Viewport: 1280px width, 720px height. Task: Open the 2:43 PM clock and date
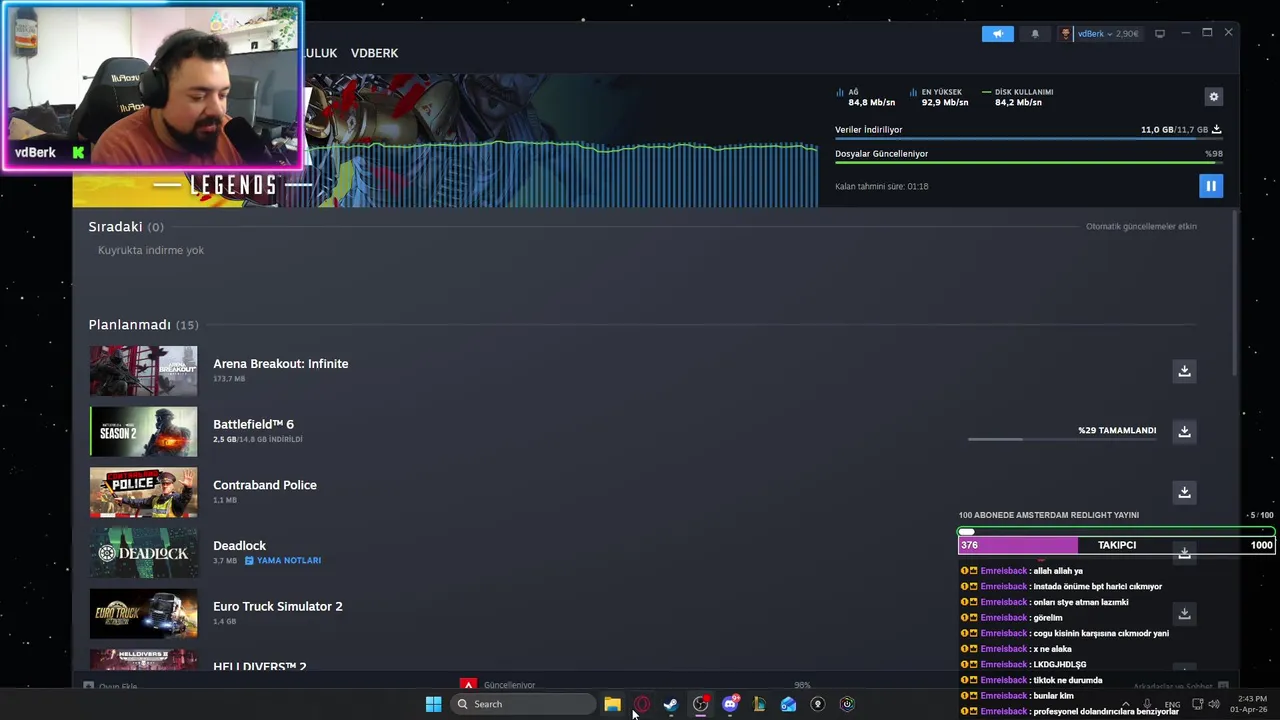1251,704
